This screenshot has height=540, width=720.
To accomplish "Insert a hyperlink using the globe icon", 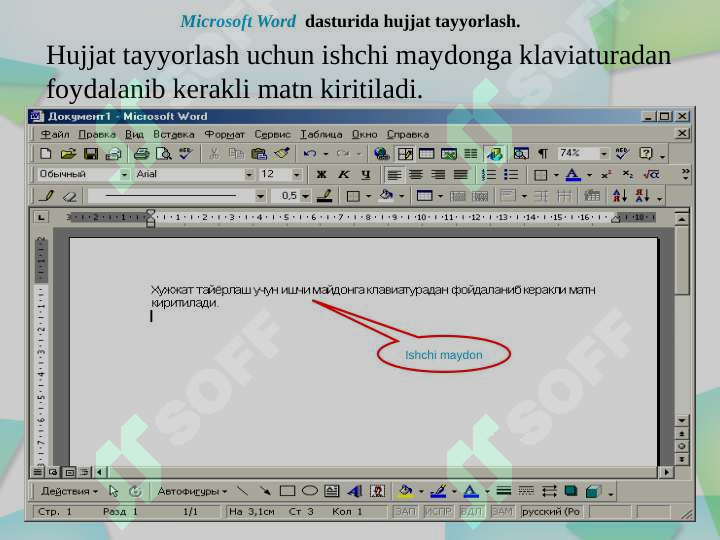I will click(x=382, y=153).
